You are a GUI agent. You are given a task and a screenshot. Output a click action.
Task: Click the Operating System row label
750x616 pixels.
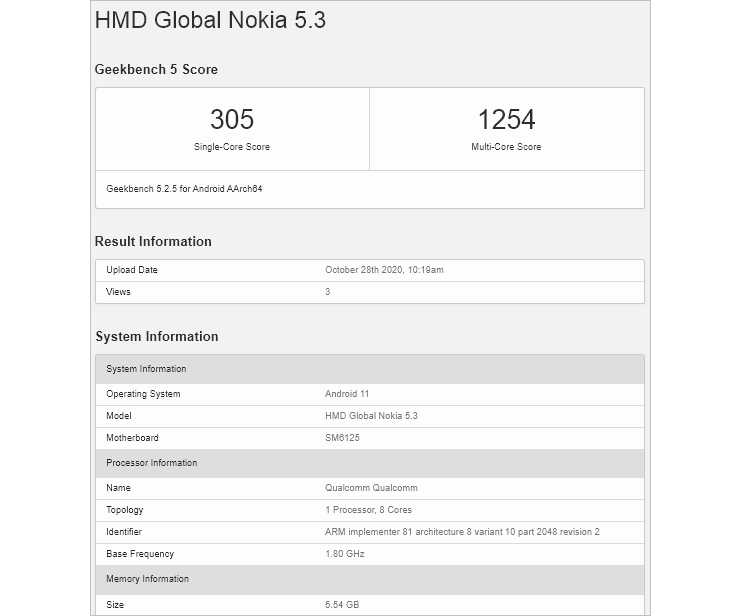(x=143, y=394)
